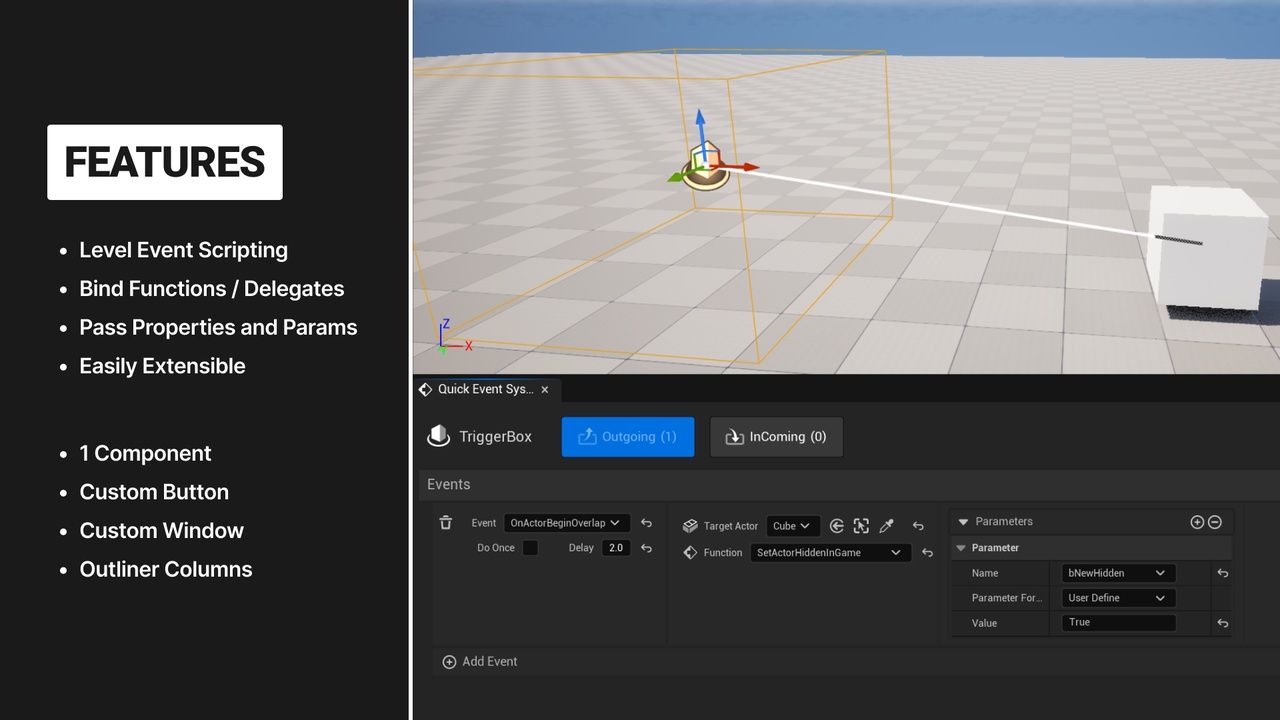Reset the Event selection to default
Screen dimensions: 1280x720
(x=646, y=523)
